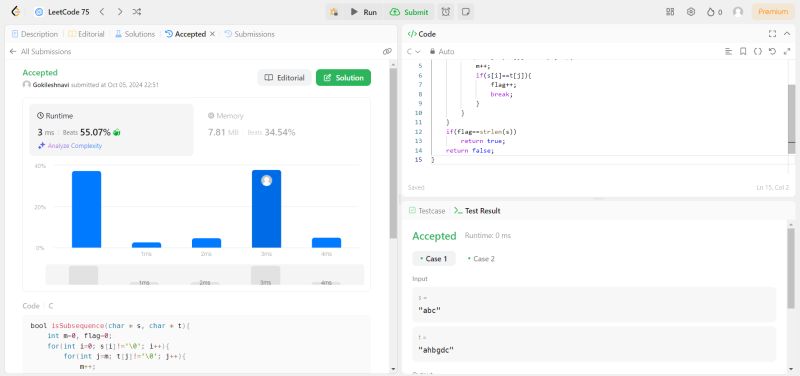
Task: Expand Analyze Complexity option
Action: click(x=70, y=146)
